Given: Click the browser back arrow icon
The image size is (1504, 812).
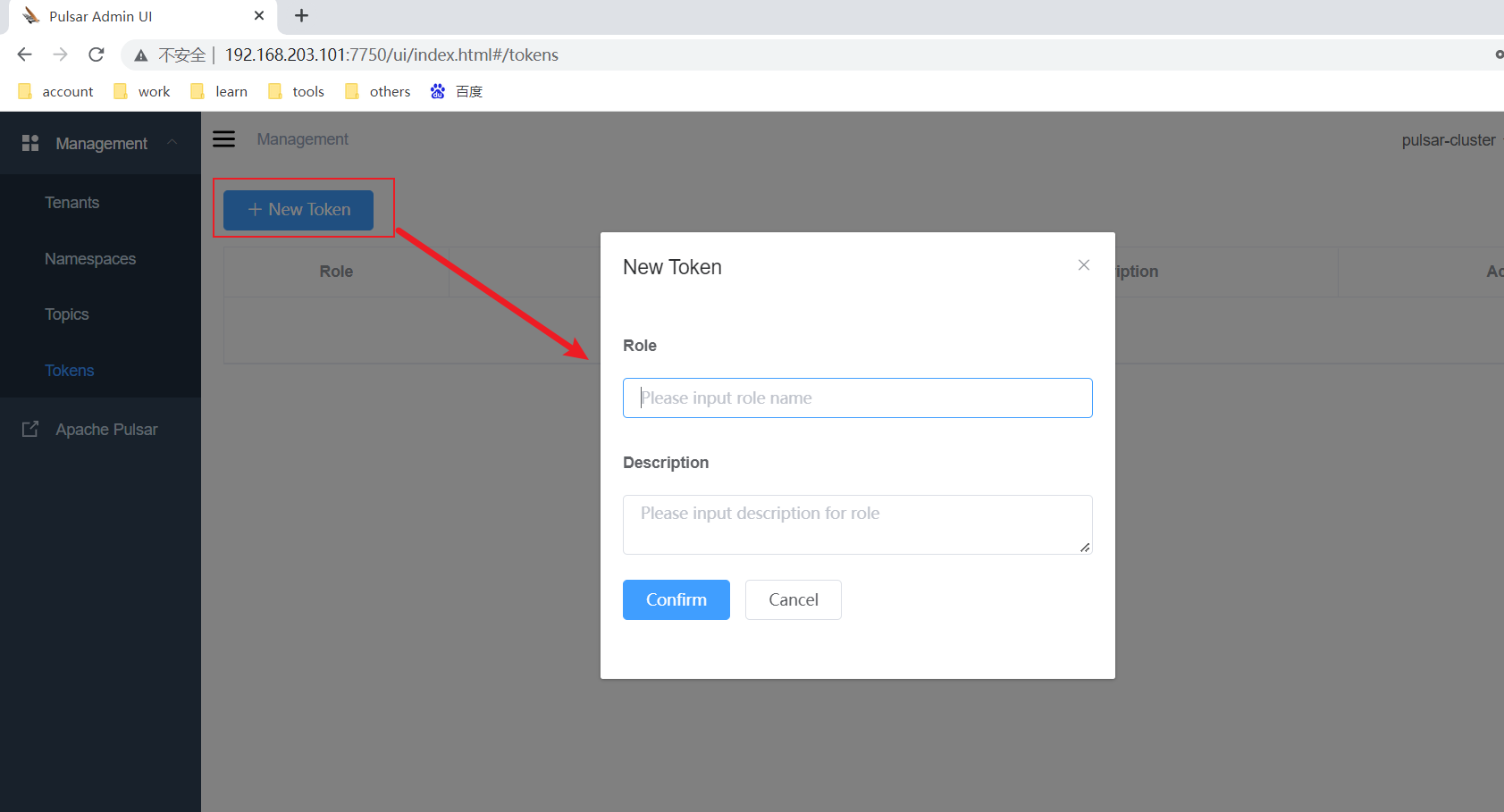Looking at the screenshot, I should (24, 54).
